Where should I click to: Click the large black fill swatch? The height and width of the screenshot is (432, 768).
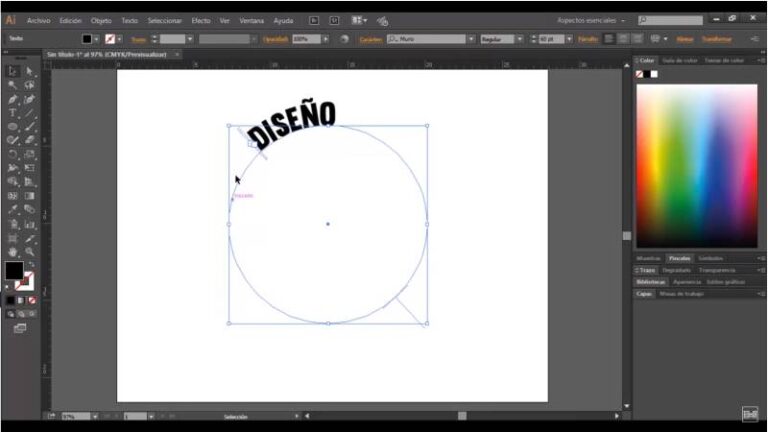tap(14, 270)
